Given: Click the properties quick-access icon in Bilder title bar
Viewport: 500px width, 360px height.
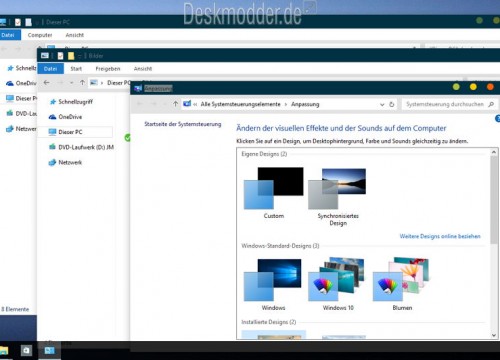Looking at the screenshot, I should 60,56.
